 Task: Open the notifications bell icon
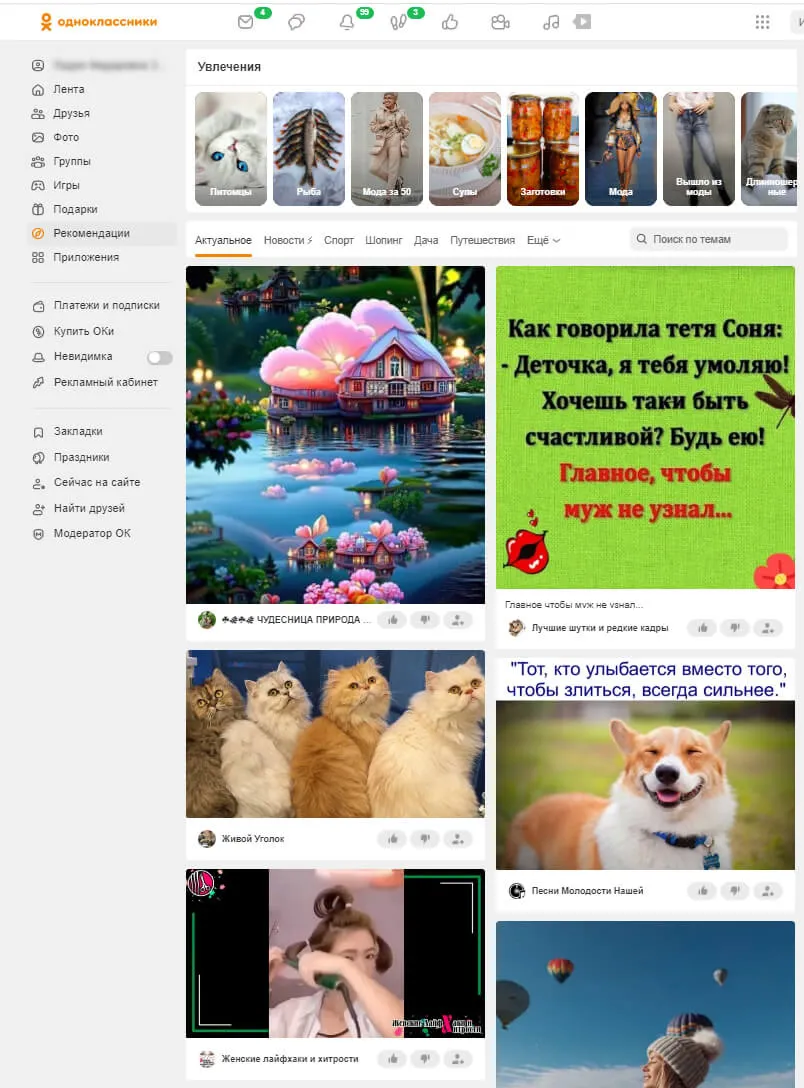347,22
